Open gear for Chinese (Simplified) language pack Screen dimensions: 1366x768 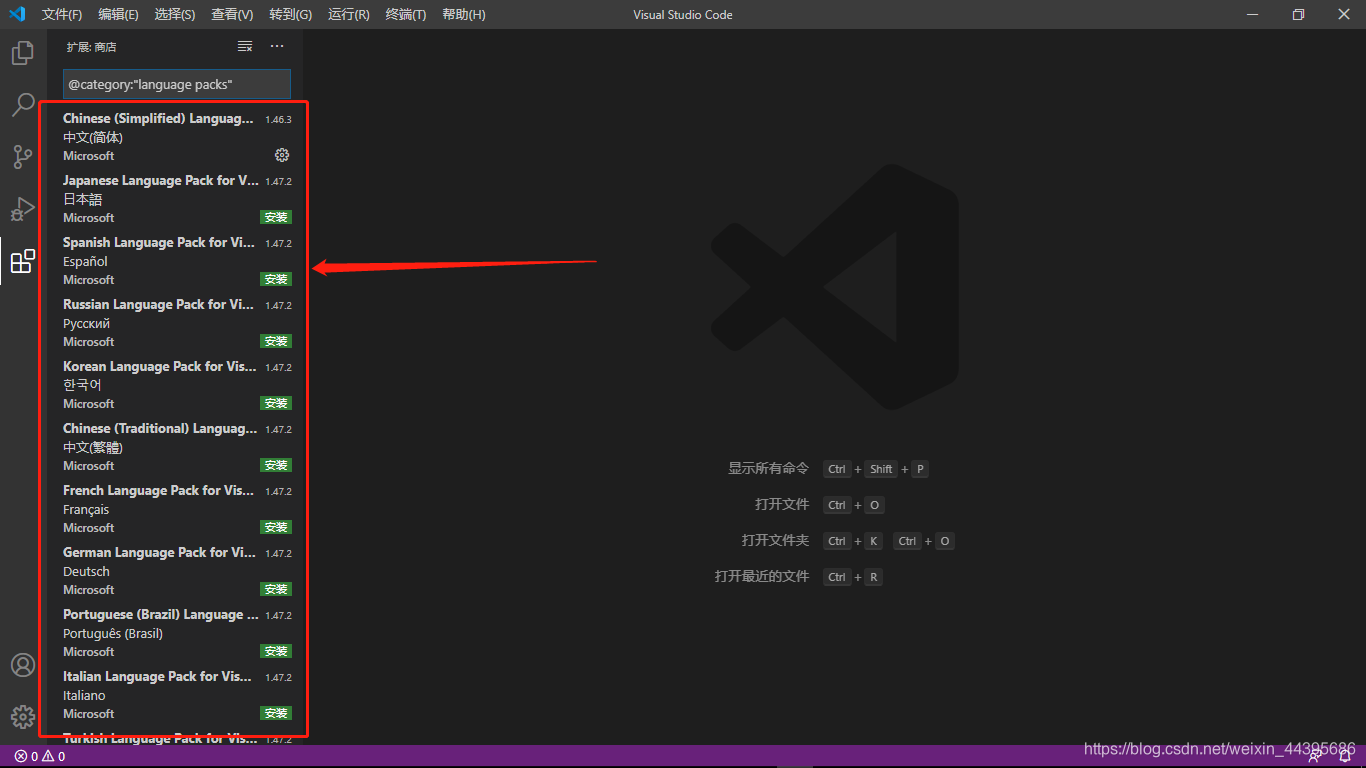pyautogui.click(x=282, y=155)
